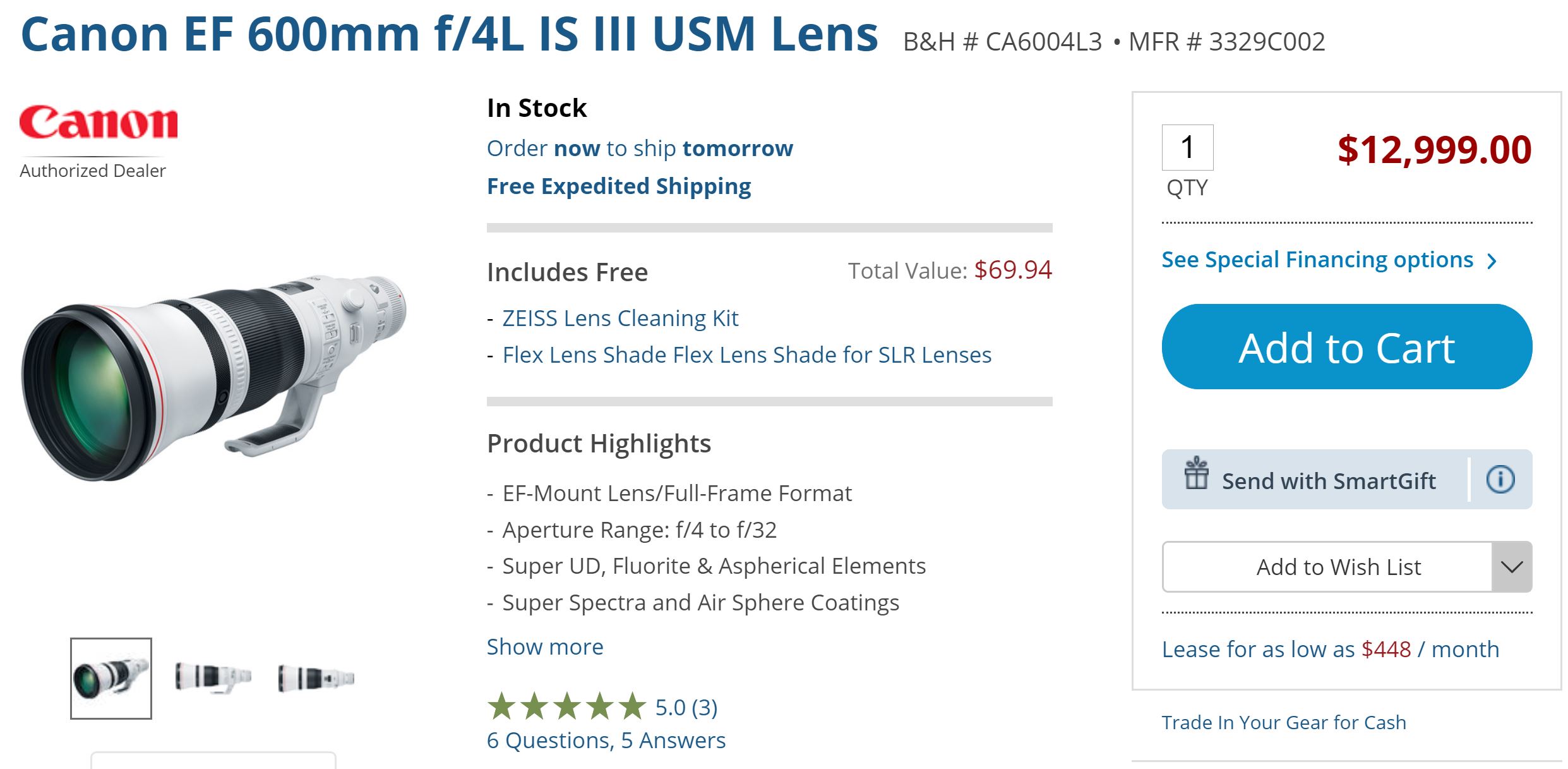Image resolution: width=1568 pixels, height=769 pixels.
Task: Select the first lens thumbnail
Action: tap(111, 678)
